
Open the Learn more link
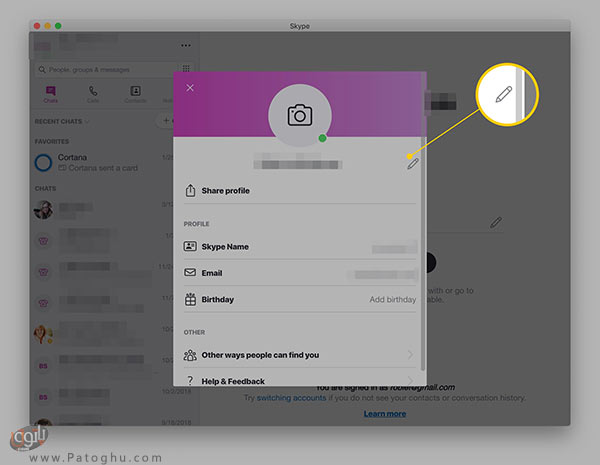(385, 414)
